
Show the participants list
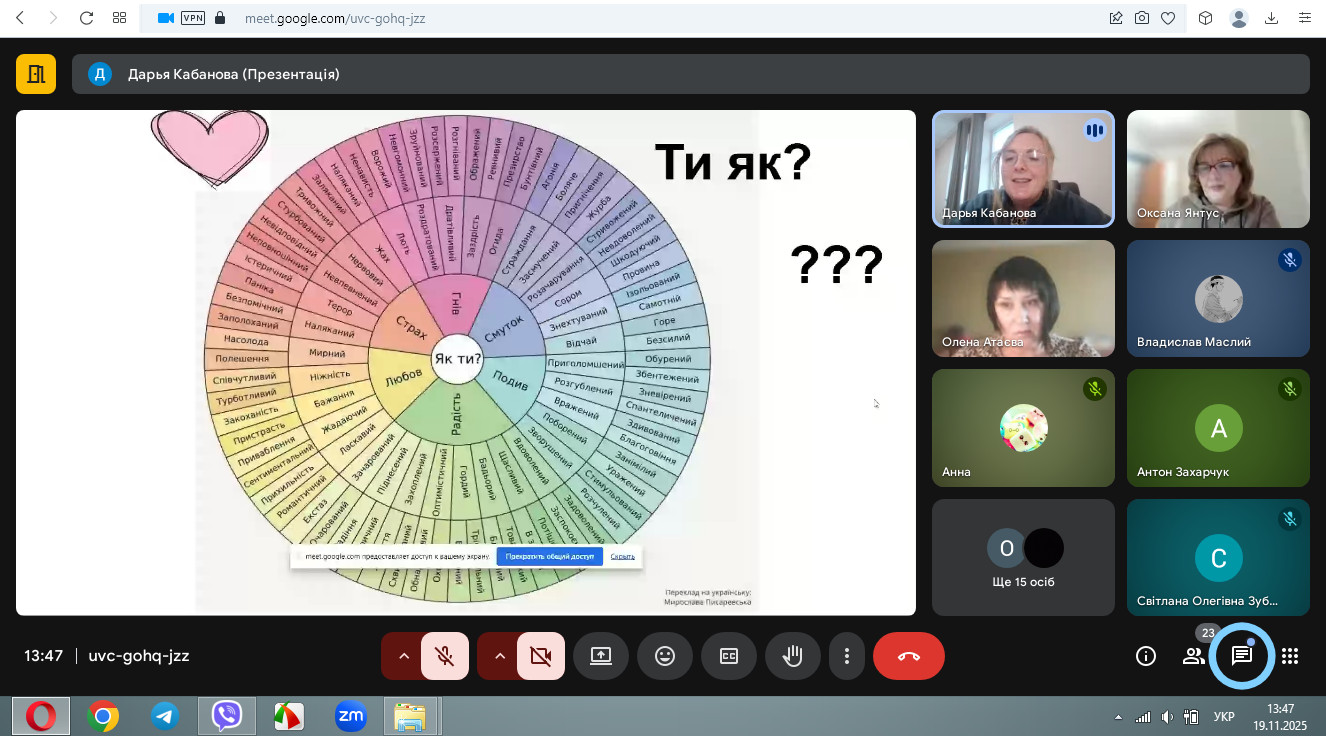pyautogui.click(x=1193, y=656)
